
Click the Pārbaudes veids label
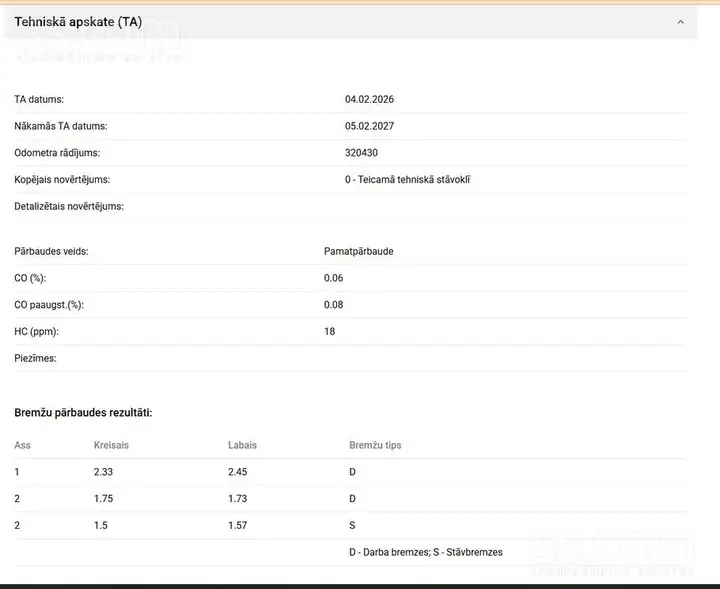pos(51,252)
